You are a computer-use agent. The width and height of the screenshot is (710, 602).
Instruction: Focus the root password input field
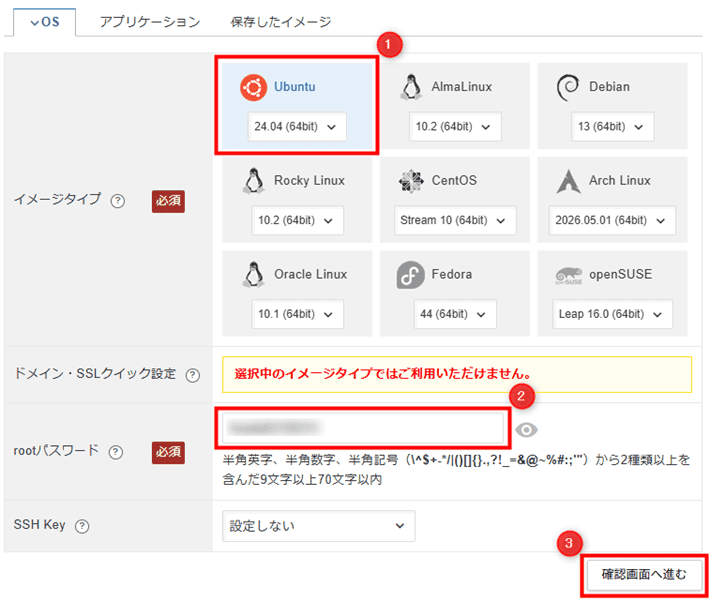[x=363, y=428]
